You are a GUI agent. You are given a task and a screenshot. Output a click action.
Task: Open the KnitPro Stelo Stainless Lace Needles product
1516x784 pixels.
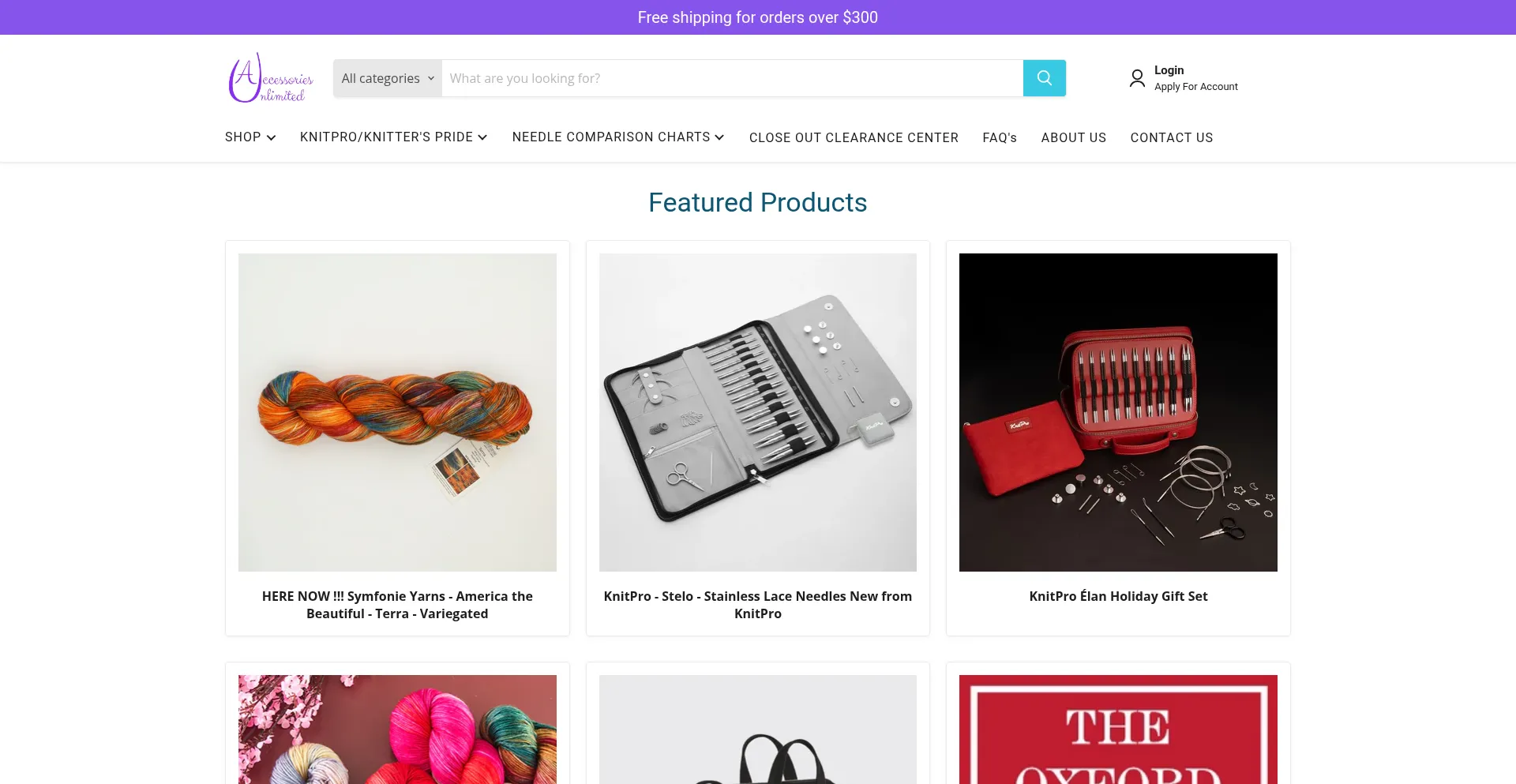(757, 605)
